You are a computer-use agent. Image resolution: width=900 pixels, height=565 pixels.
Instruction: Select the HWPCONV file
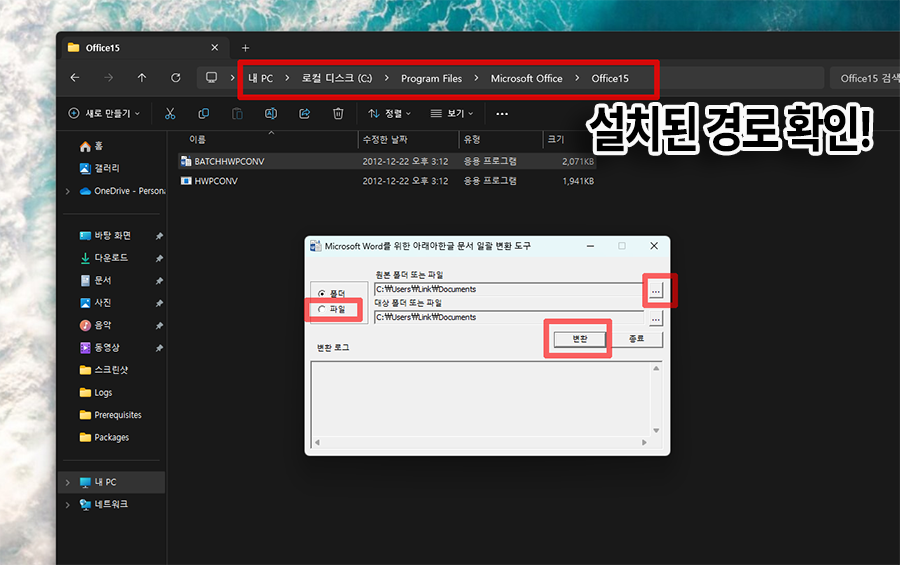[387, 181]
